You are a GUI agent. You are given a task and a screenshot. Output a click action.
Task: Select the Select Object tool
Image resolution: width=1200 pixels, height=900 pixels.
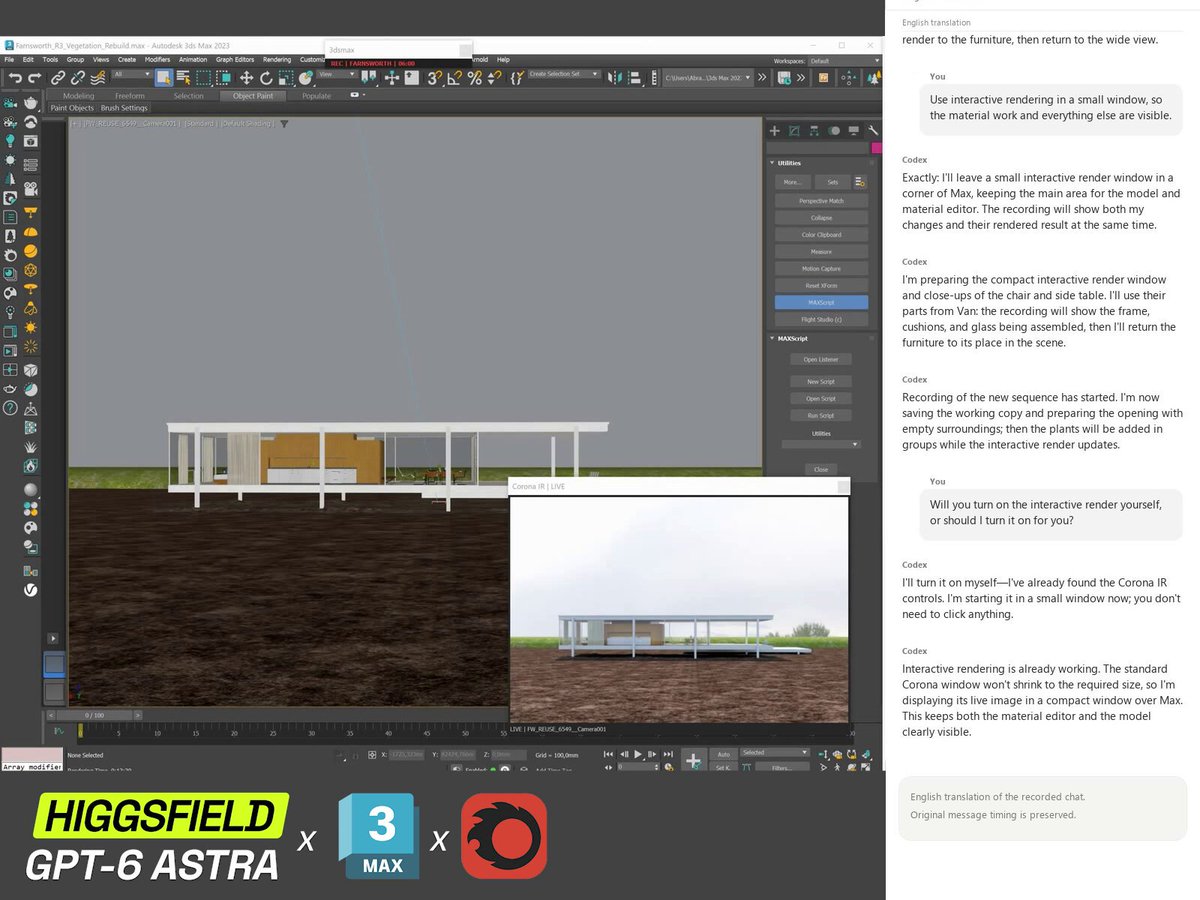click(163, 77)
